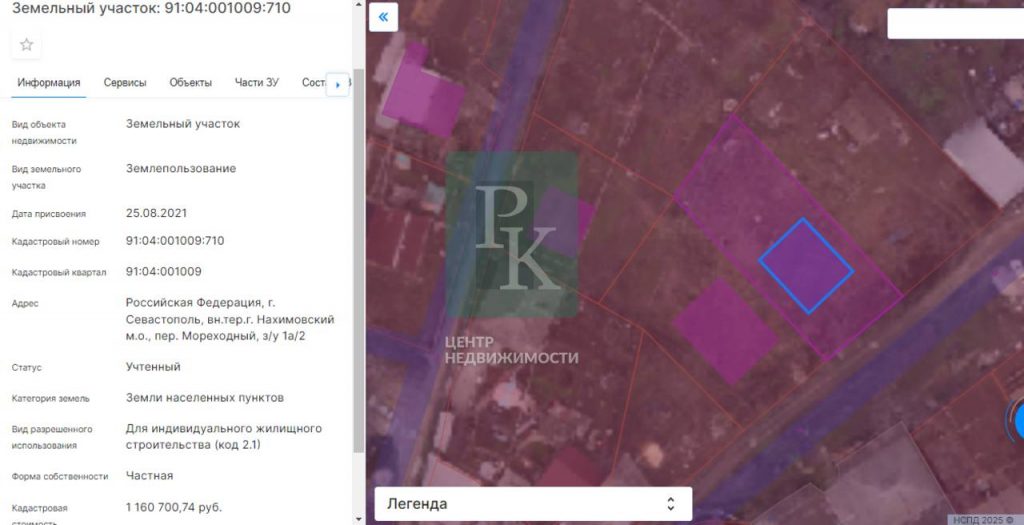Image resolution: width=1024 pixels, height=525 pixels.
Task: Click the НСПД 2025 copyright label
Action: (x=984, y=520)
